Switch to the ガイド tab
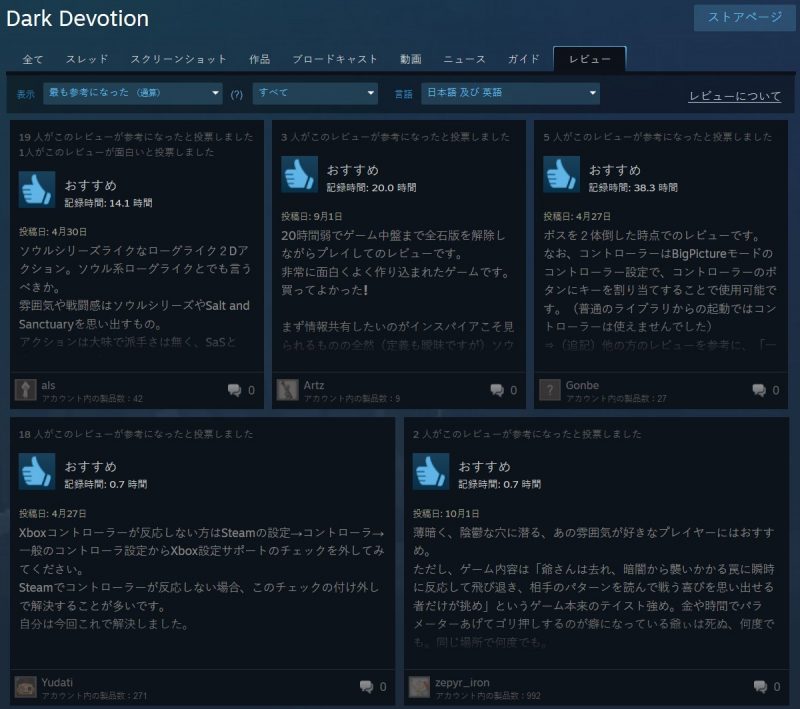This screenshot has height=709, width=800. (523, 59)
